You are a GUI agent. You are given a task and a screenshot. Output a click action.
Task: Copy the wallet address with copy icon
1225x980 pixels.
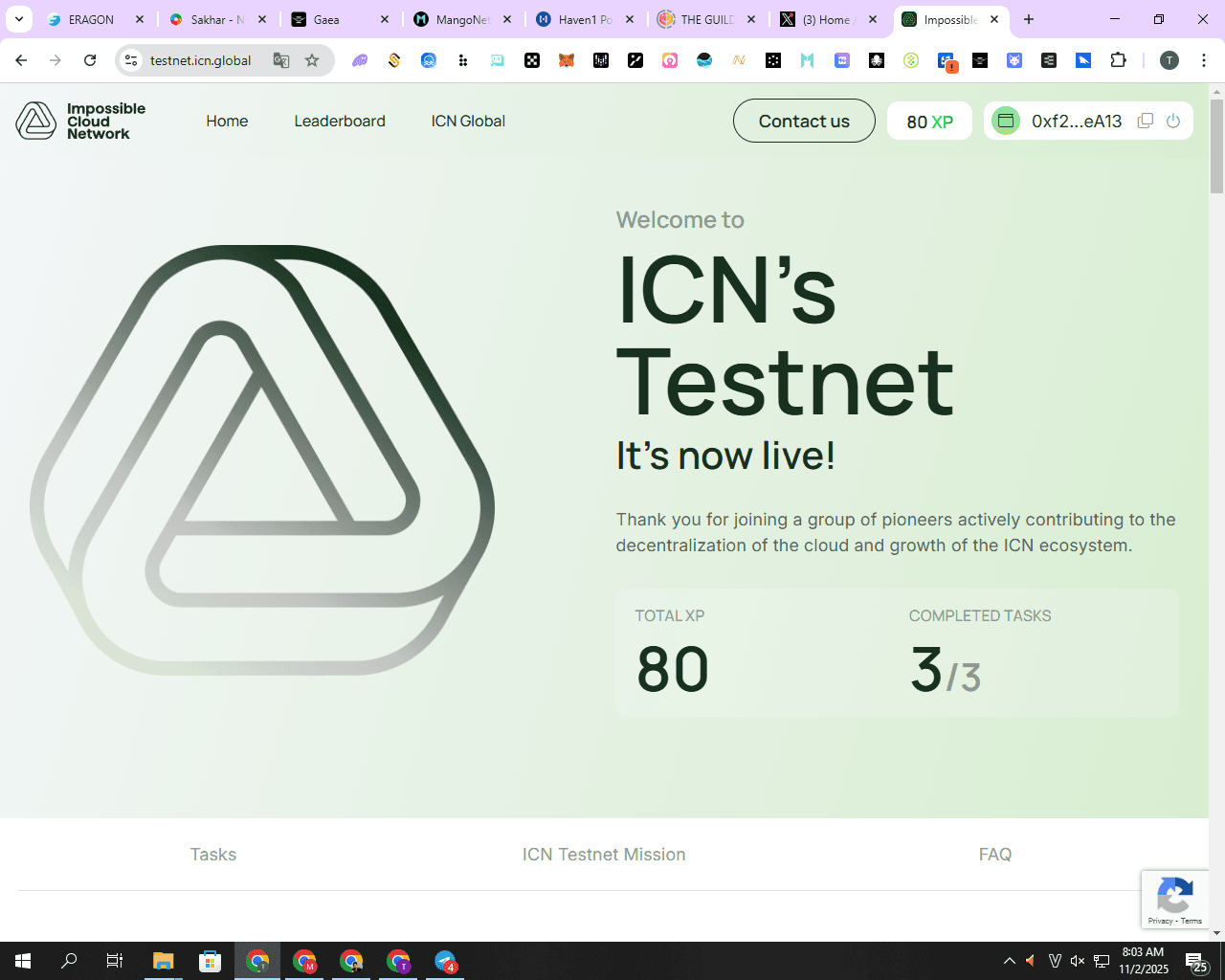tap(1145, 121)
